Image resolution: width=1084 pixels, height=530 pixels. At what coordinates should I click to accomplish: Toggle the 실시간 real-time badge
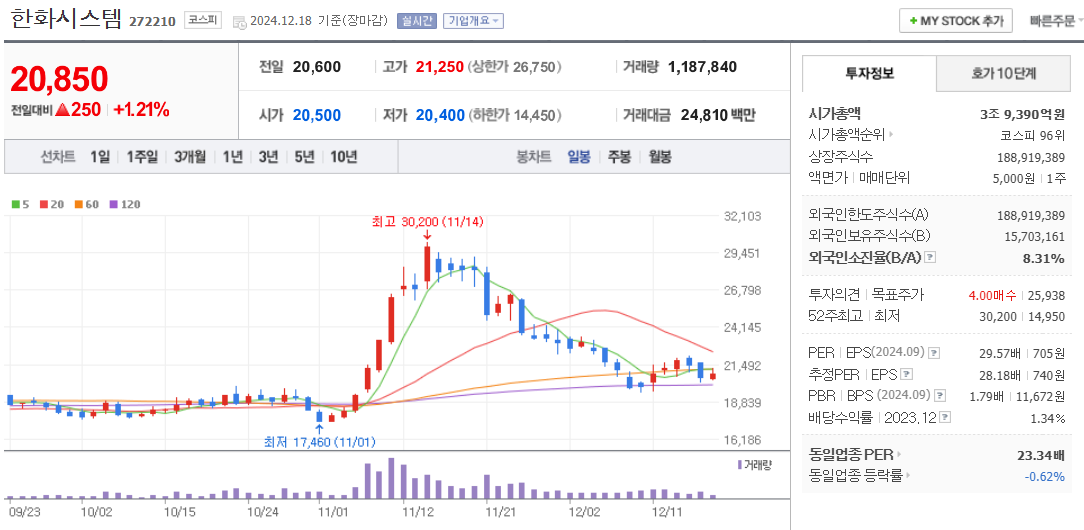click(x=417, y=21)
